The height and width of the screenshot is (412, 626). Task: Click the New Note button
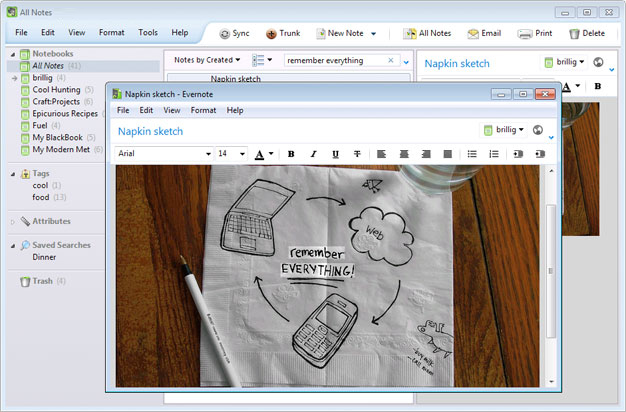(345, 33)
